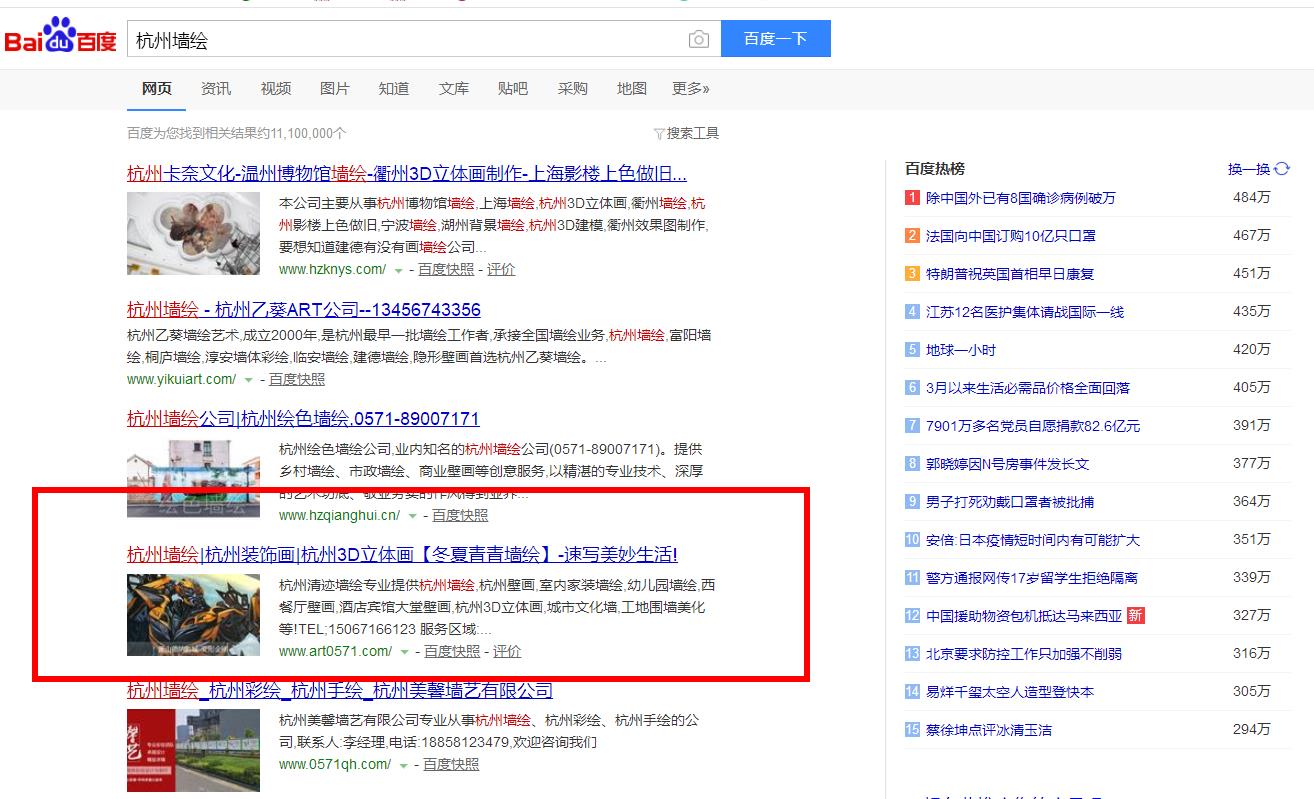This screenshot has width=1314, height=799.
Task: Open camera image search icon
Action: coord(698,39)
